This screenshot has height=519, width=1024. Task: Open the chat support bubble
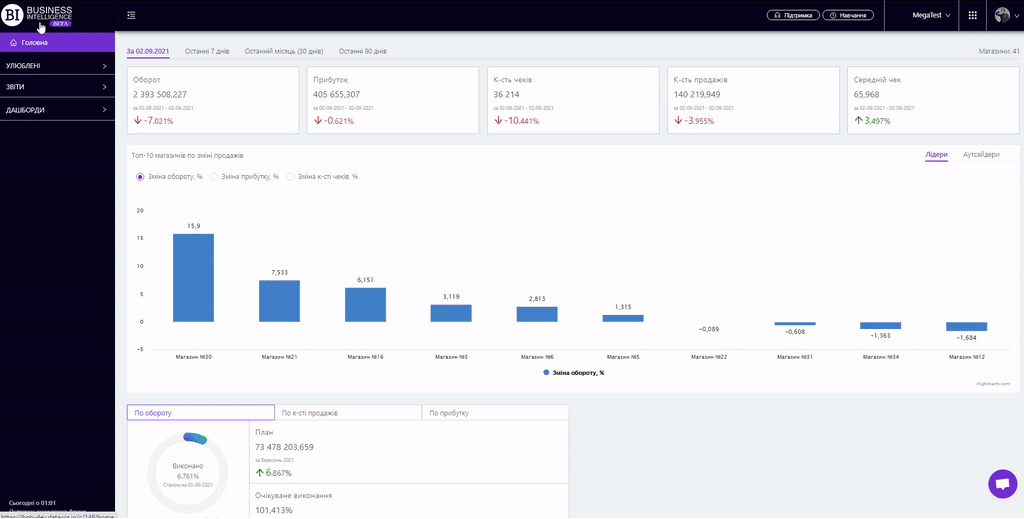[x=1001, y=484]
